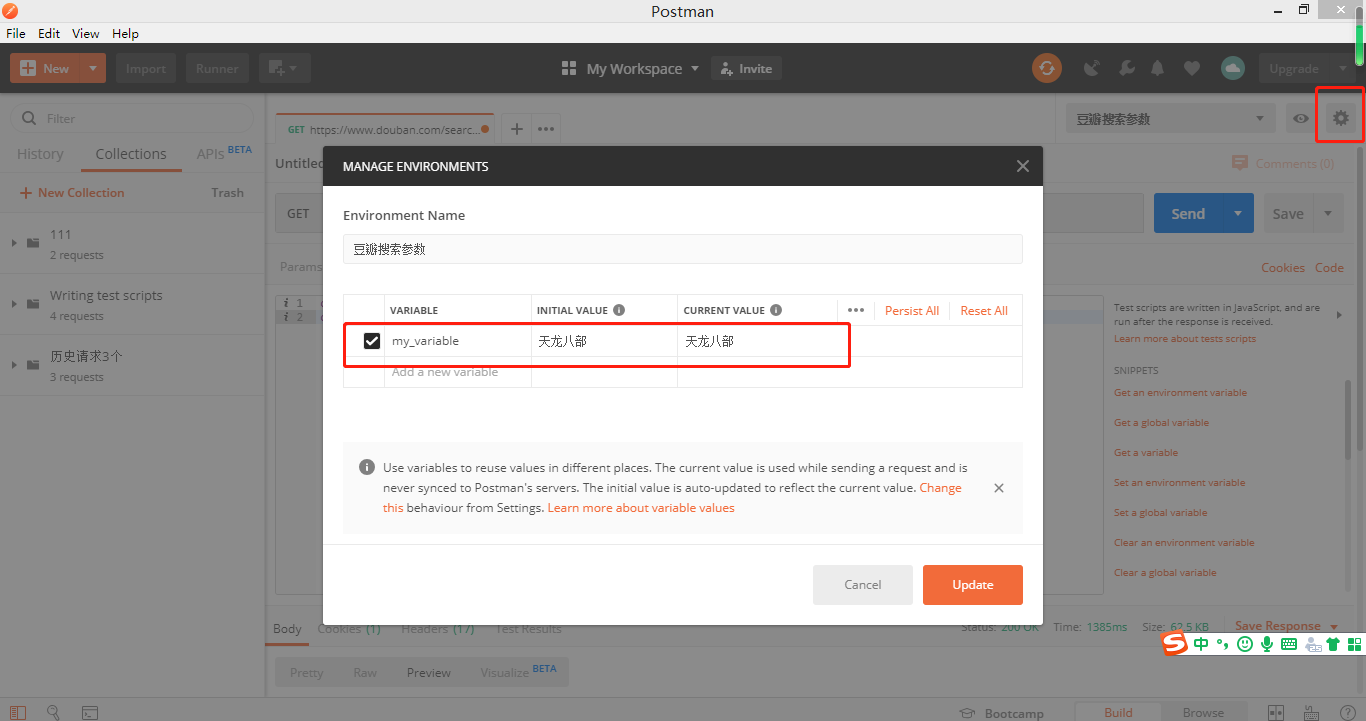Open the satellite capture requests icon
This screenshot has width=1366, height=721.
point(1092,68)
